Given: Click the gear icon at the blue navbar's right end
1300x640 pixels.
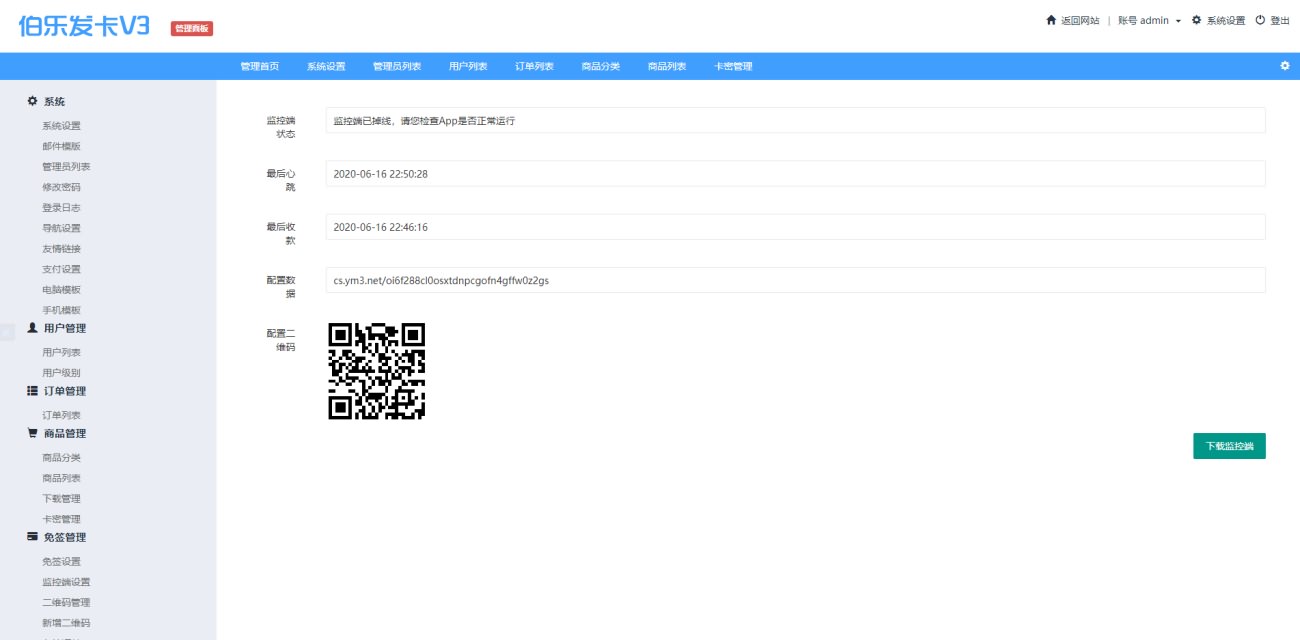Looking at the screenshot, I should [x=1285, y=66].
